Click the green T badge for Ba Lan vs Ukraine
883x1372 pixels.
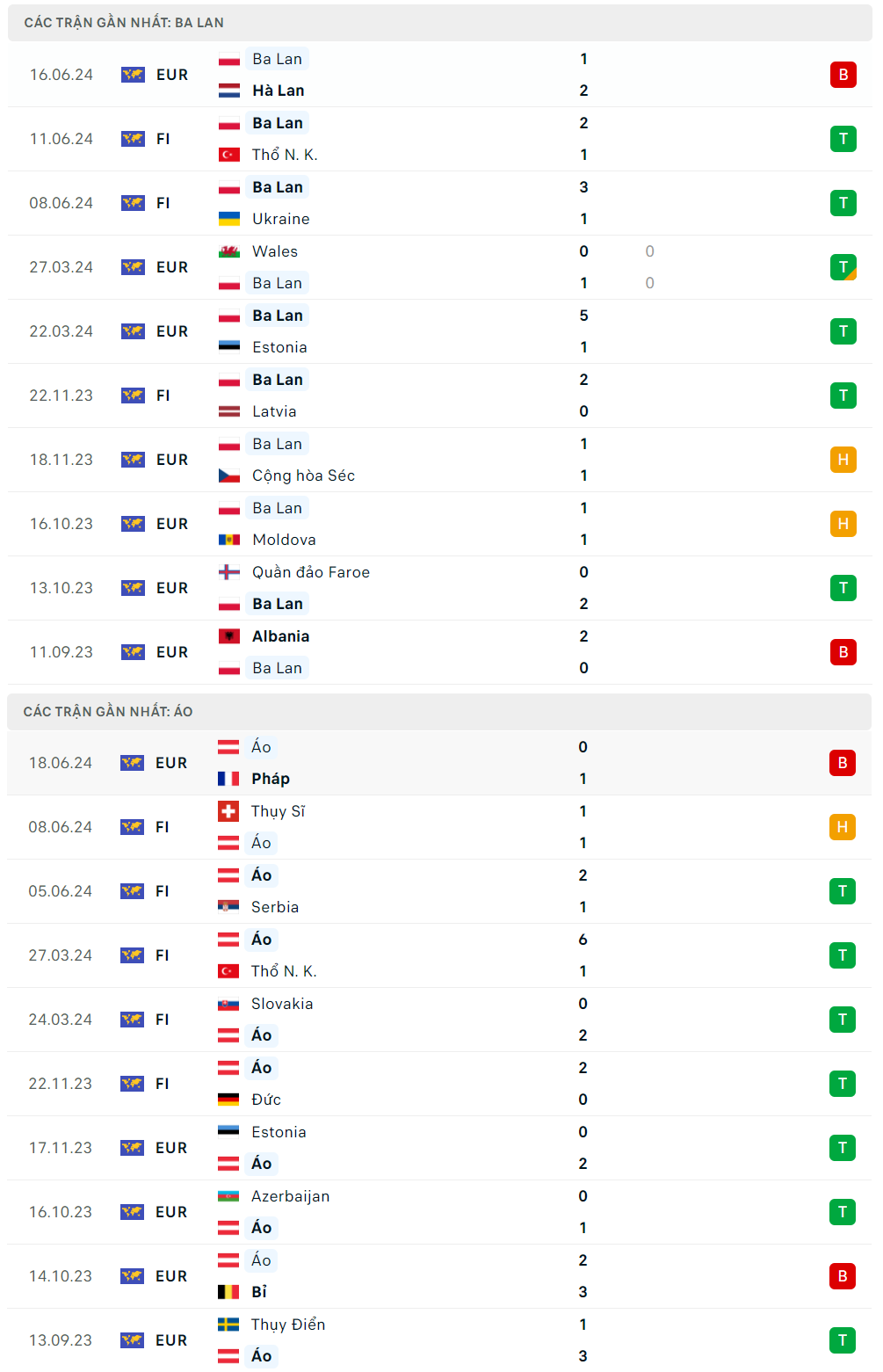point(843,203)
